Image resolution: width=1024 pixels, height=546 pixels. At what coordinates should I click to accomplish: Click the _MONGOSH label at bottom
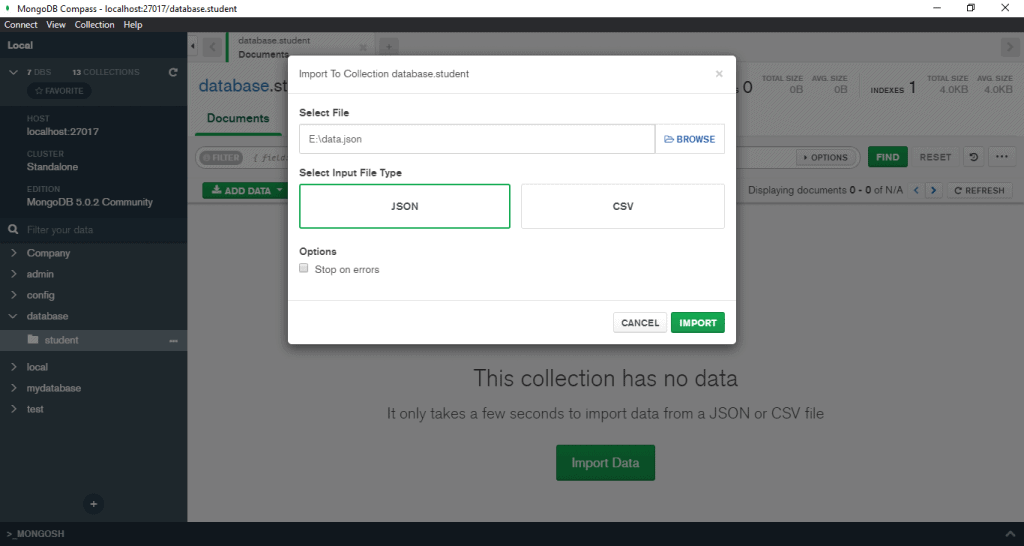(x=37, y=534)
